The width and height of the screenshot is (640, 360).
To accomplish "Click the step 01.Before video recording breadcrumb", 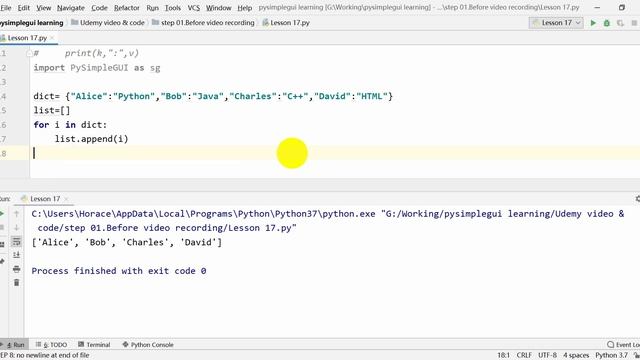I will pyautogui.click(x=203, y=23).
